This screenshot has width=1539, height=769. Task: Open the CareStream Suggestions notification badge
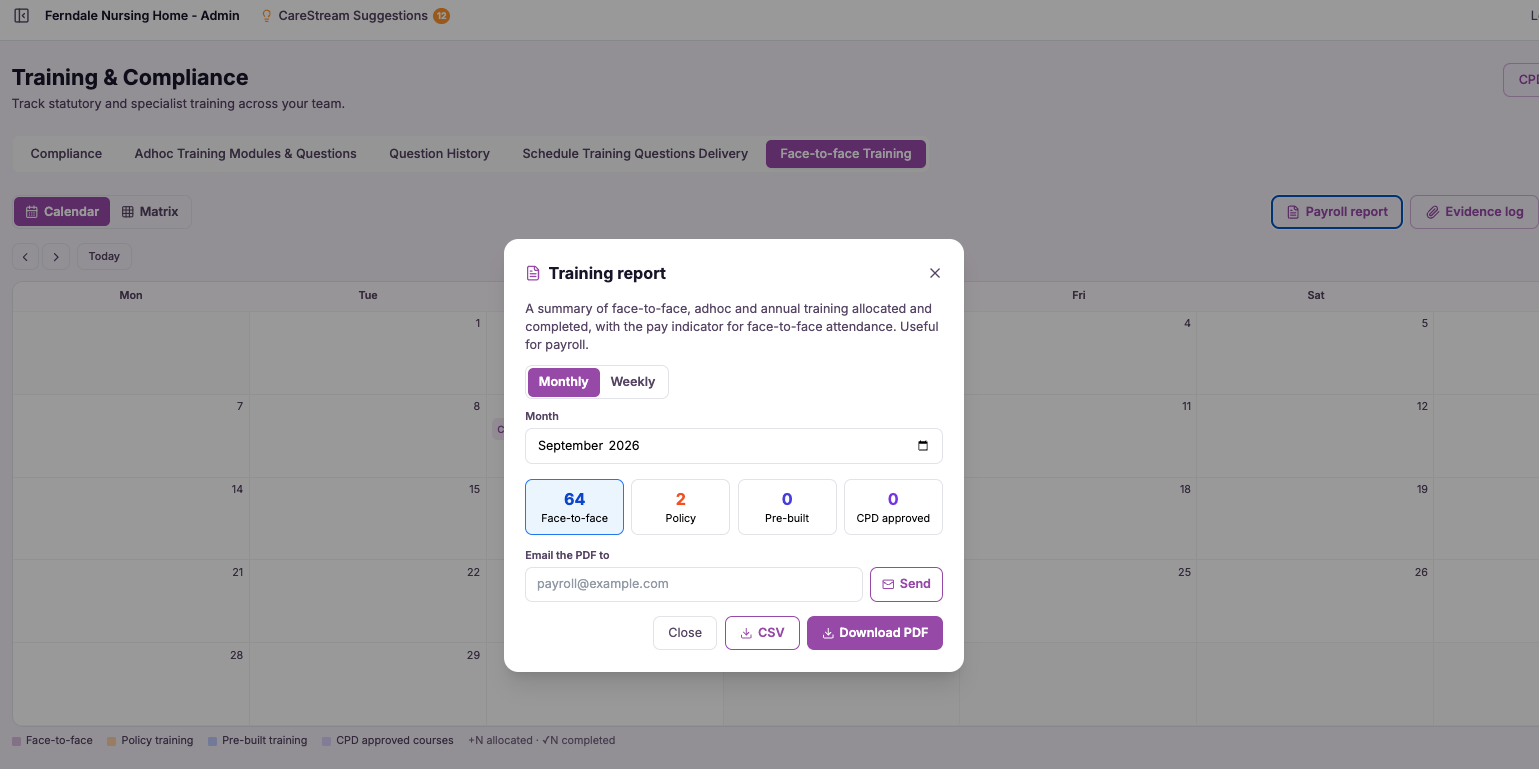[x=441, y=16]
